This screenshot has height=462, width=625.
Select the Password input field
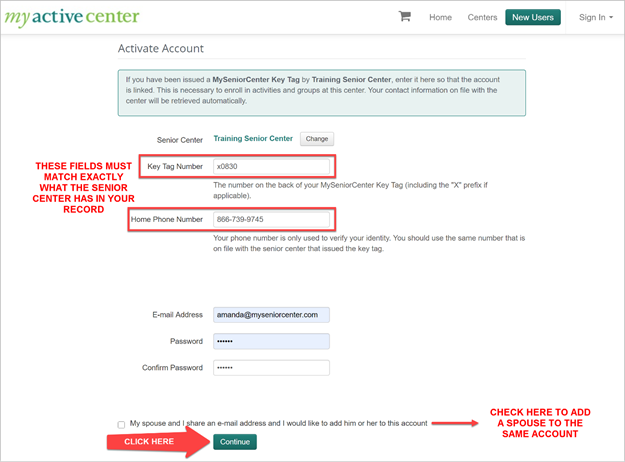271,341
